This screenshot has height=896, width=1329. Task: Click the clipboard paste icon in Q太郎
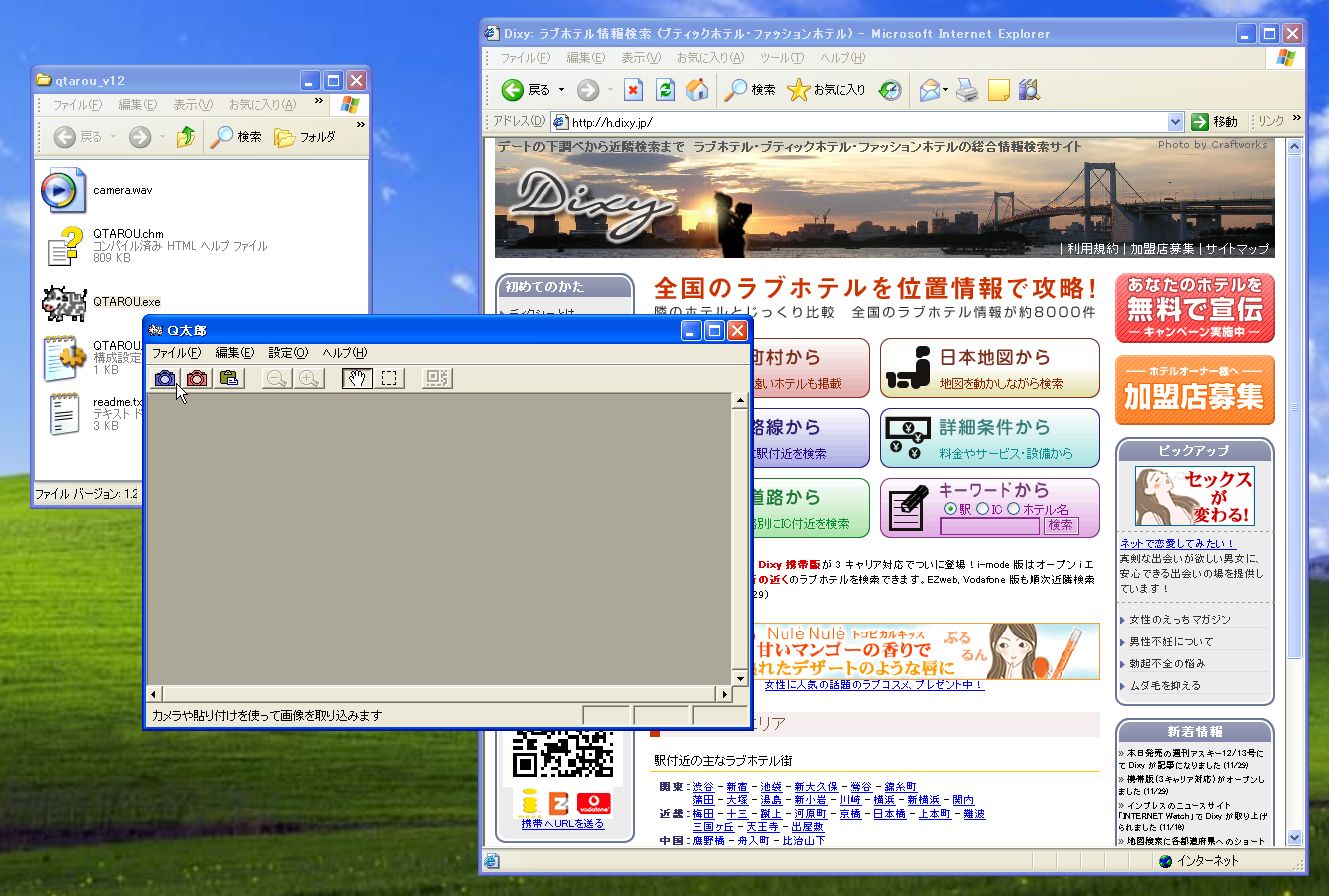pos(230,378)
